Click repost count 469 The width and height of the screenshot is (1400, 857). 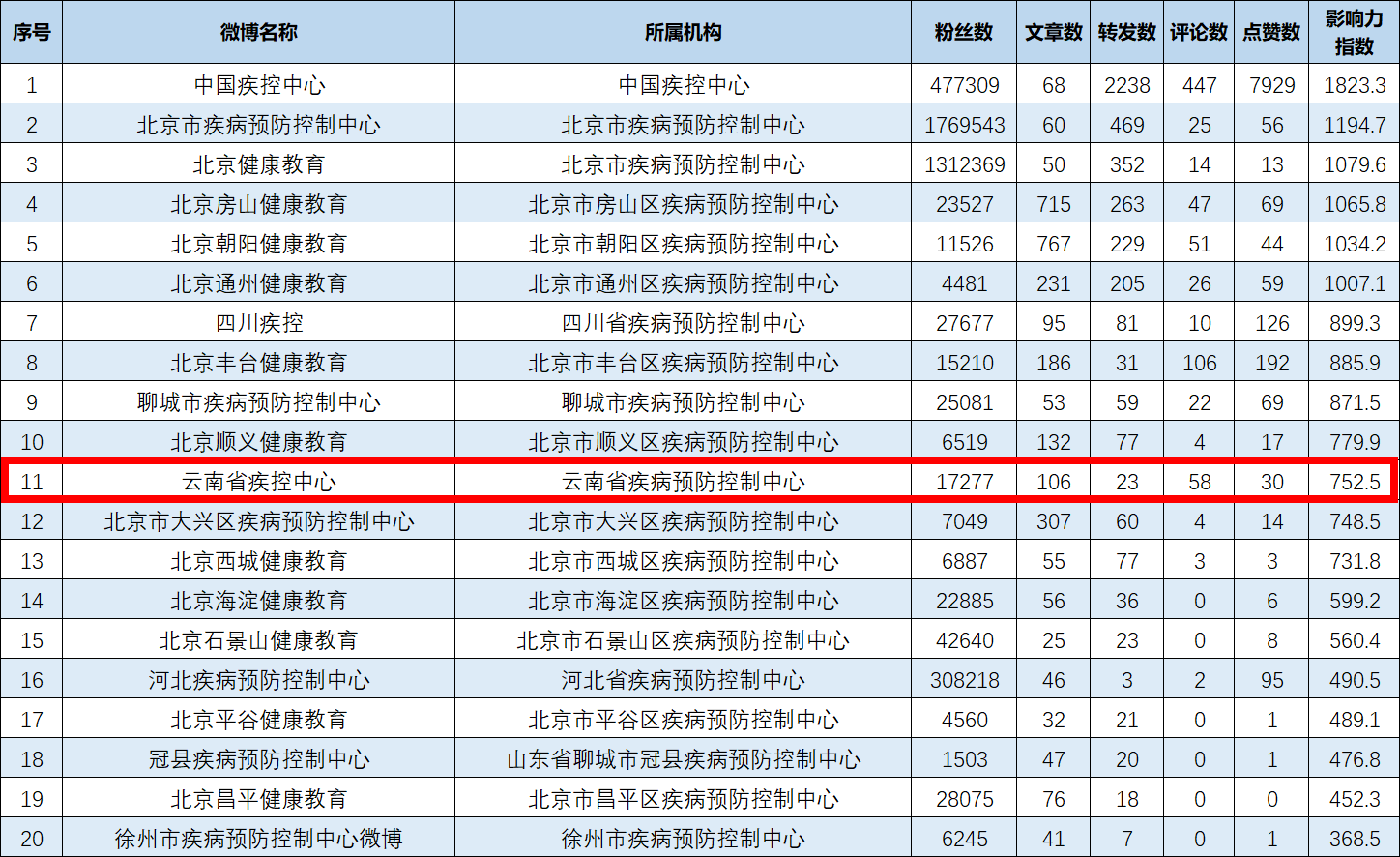click(1127, 125)
